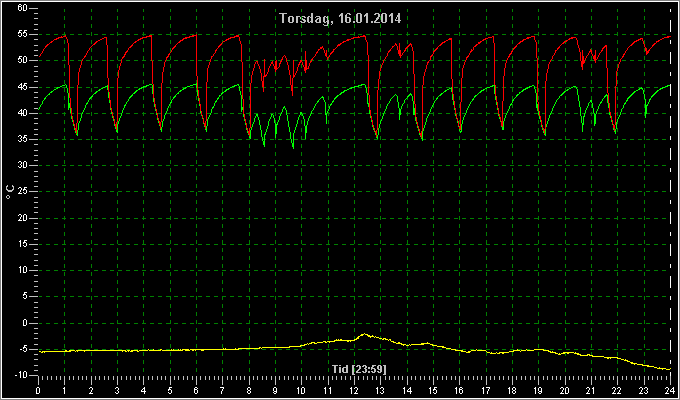
Task: Click the 6 hour label on time axis
Action: pyautogui.click(x=196, y=390)
